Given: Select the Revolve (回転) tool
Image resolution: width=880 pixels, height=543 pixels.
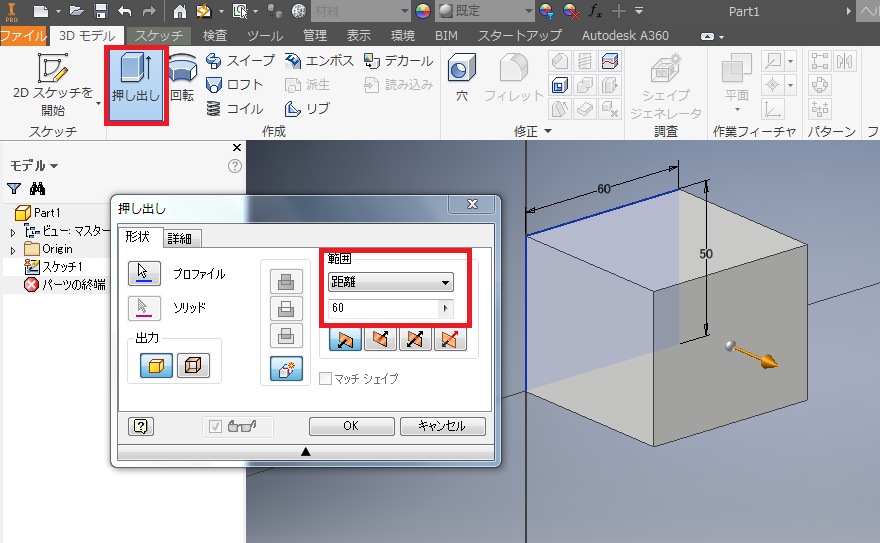Looking at the screenshot, I should 182,79.
